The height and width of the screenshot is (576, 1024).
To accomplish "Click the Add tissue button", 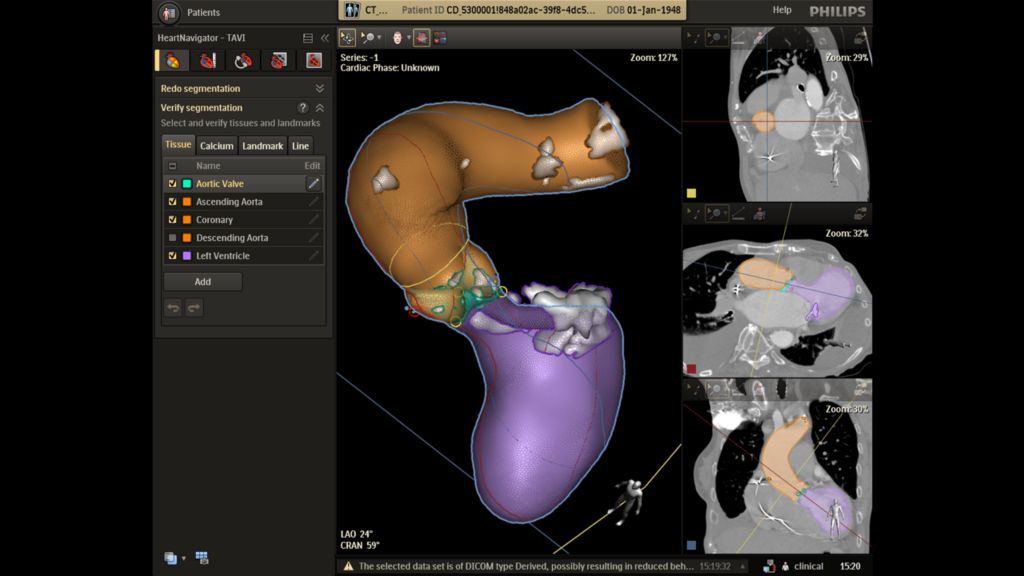I will [202, 281].
